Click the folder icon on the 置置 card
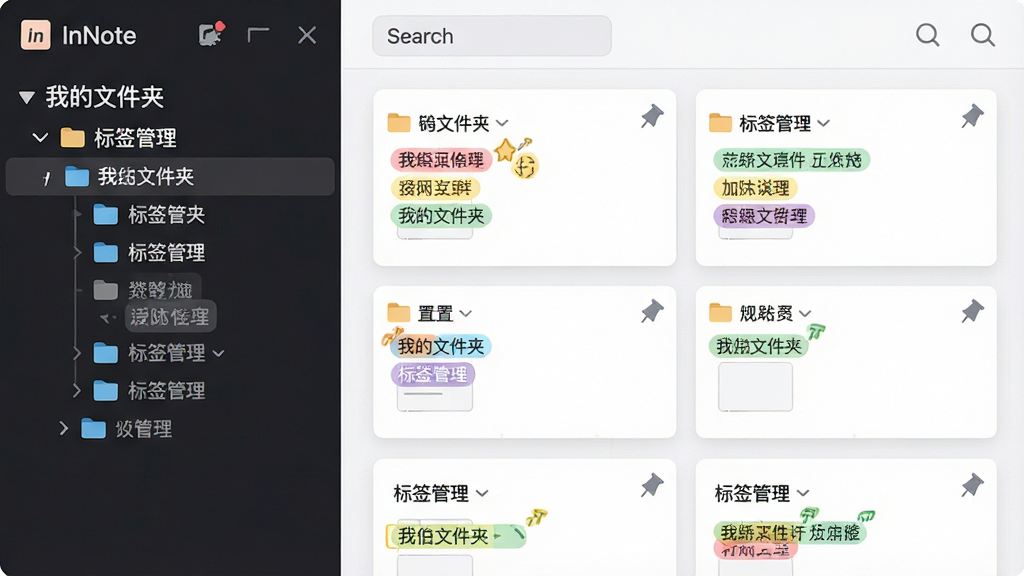The height and width of the screenshot is (576, 1024). pyautogui.click(x=398, y=313)
